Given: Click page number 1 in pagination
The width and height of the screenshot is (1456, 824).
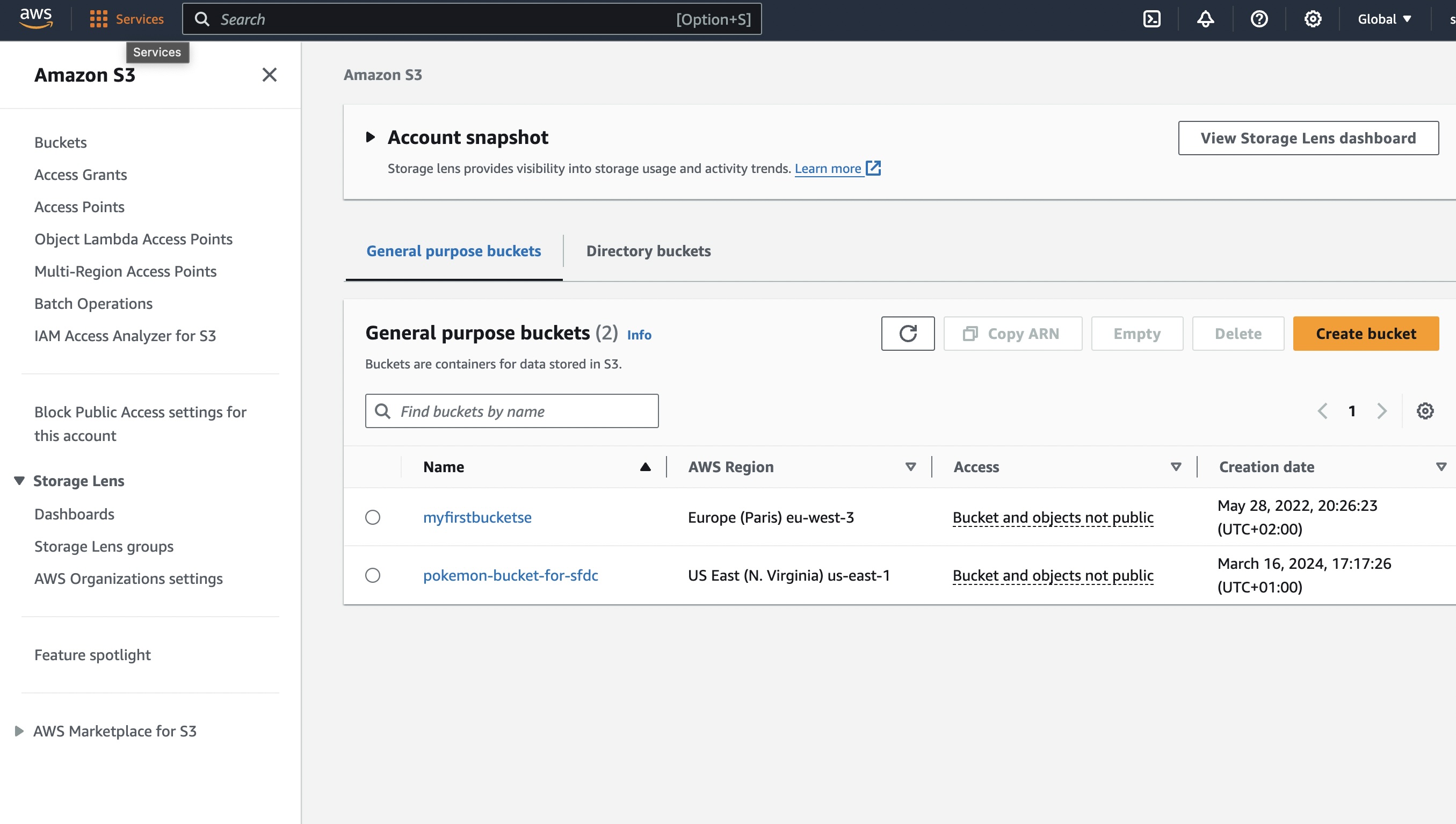Looking at the screenshot, I should [x=1352, y=411].
